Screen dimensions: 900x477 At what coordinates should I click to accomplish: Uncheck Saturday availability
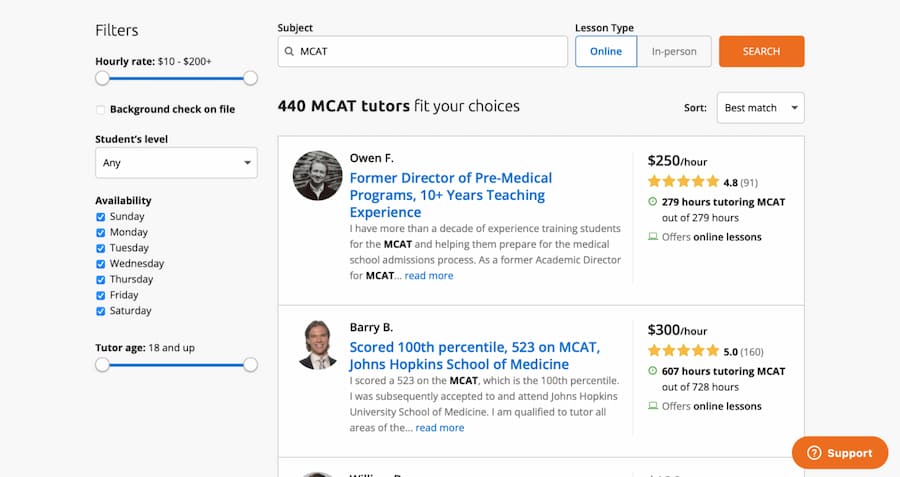100,311
